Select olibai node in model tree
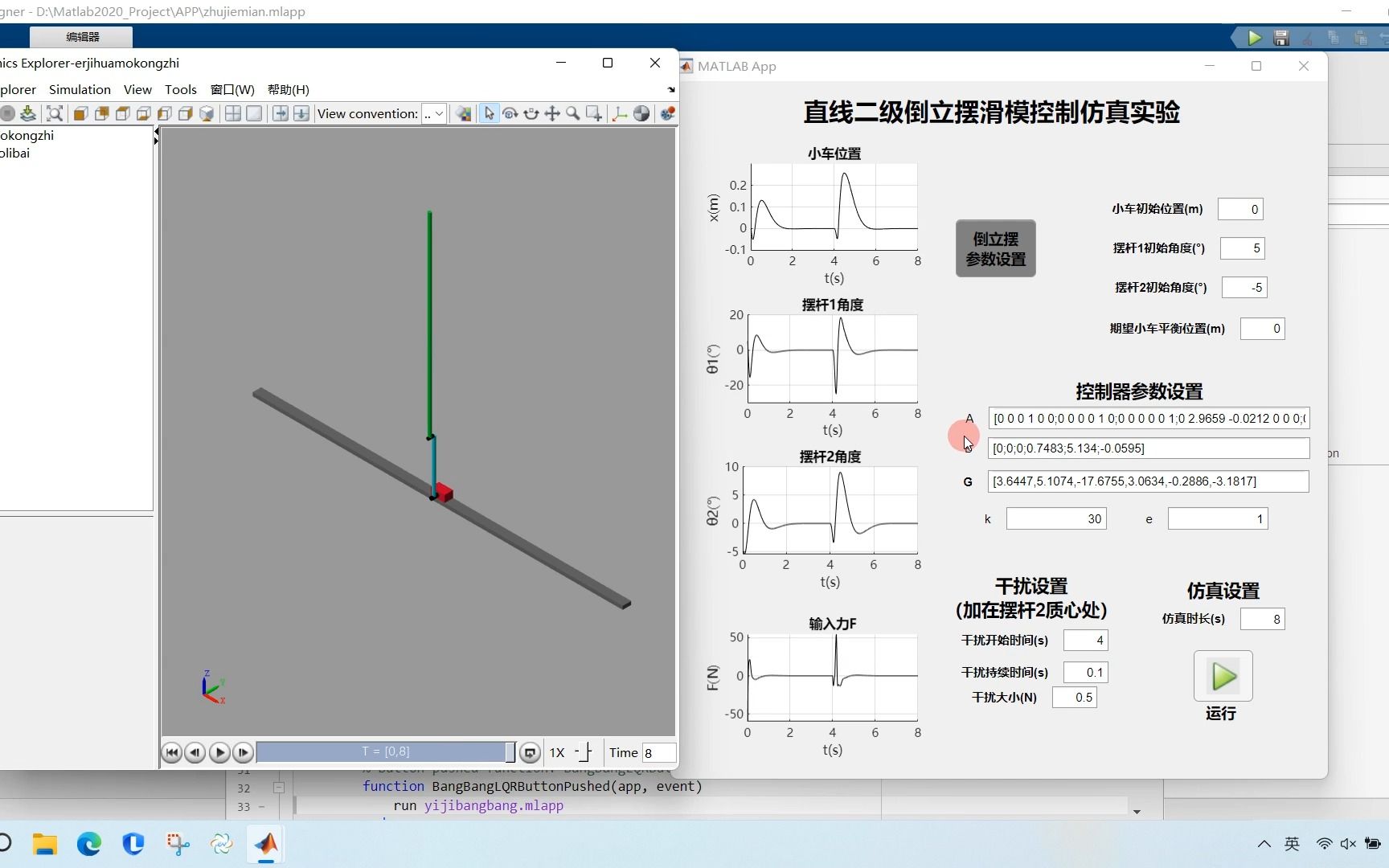The height and width of the screenshot is (868, 1389). 15,153
